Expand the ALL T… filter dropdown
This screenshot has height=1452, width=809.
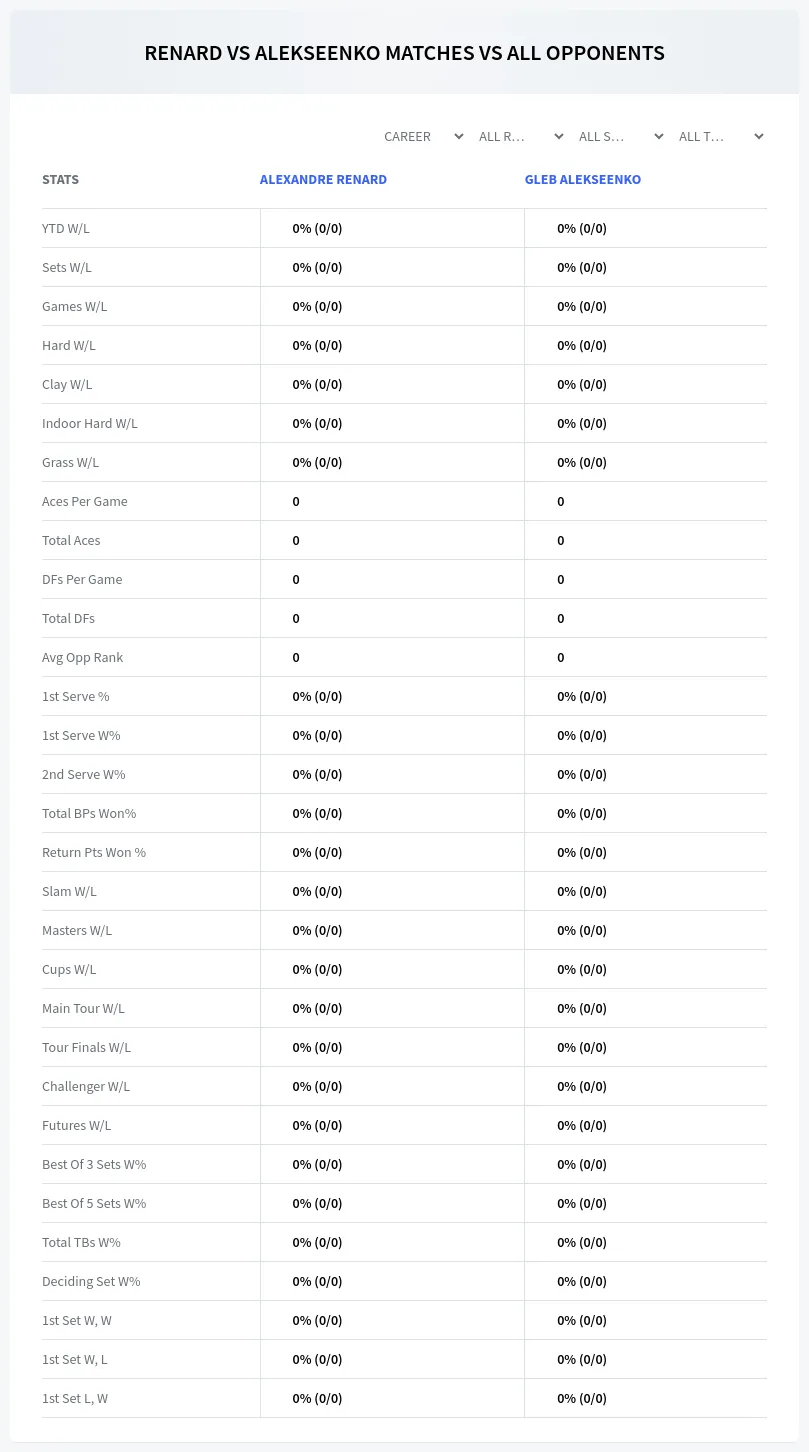coord(721,136)
